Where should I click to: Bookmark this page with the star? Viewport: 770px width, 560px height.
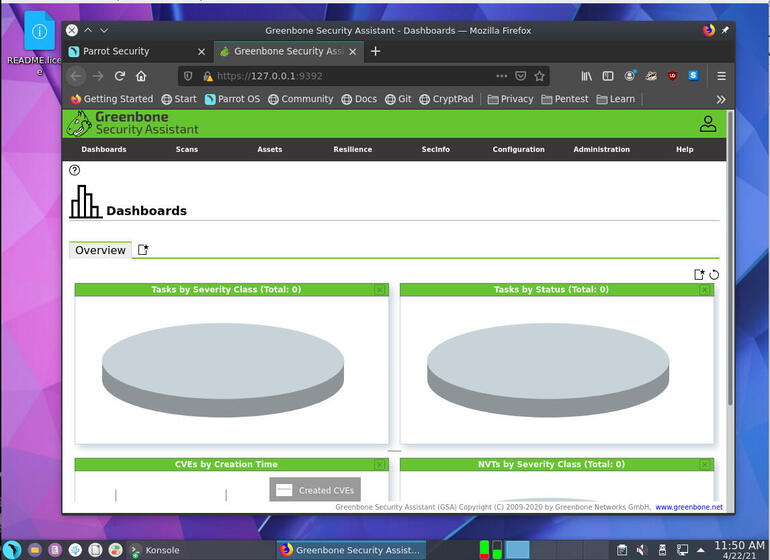coord(540,76)
